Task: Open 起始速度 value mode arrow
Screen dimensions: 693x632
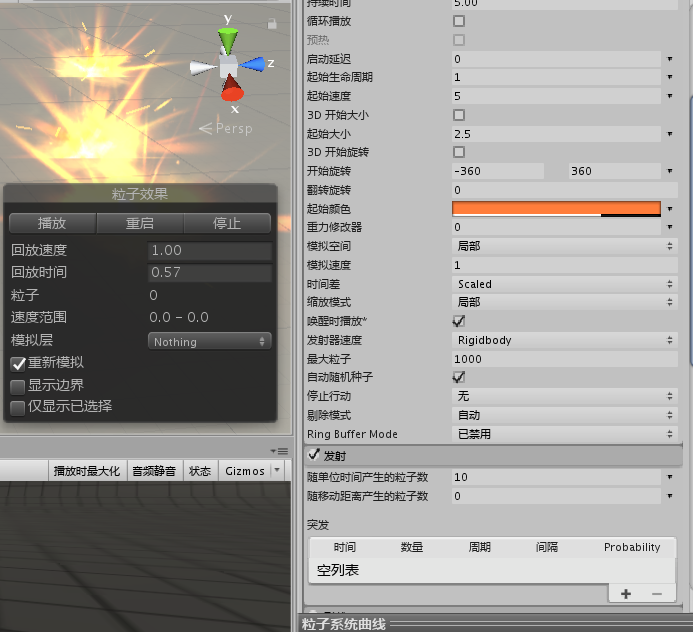Action: point(670,96)
